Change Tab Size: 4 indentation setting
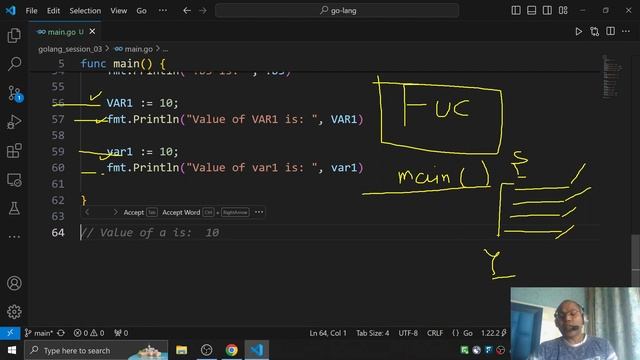 point(373,333)
